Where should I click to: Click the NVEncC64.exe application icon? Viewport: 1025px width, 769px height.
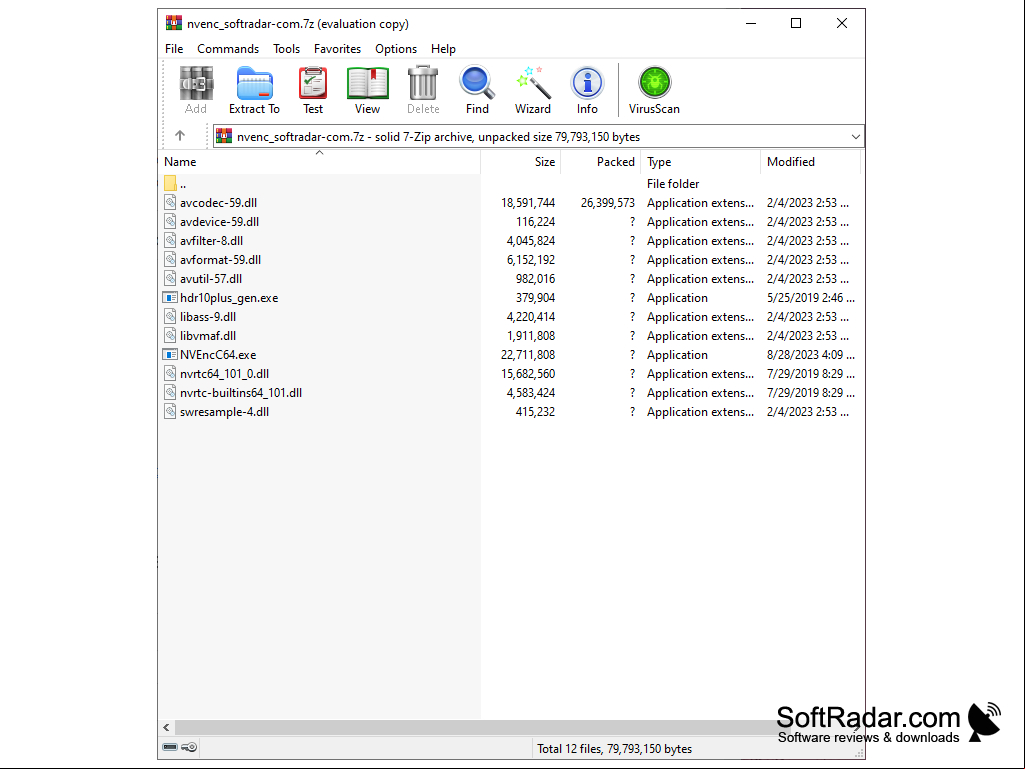click(170, 354)
